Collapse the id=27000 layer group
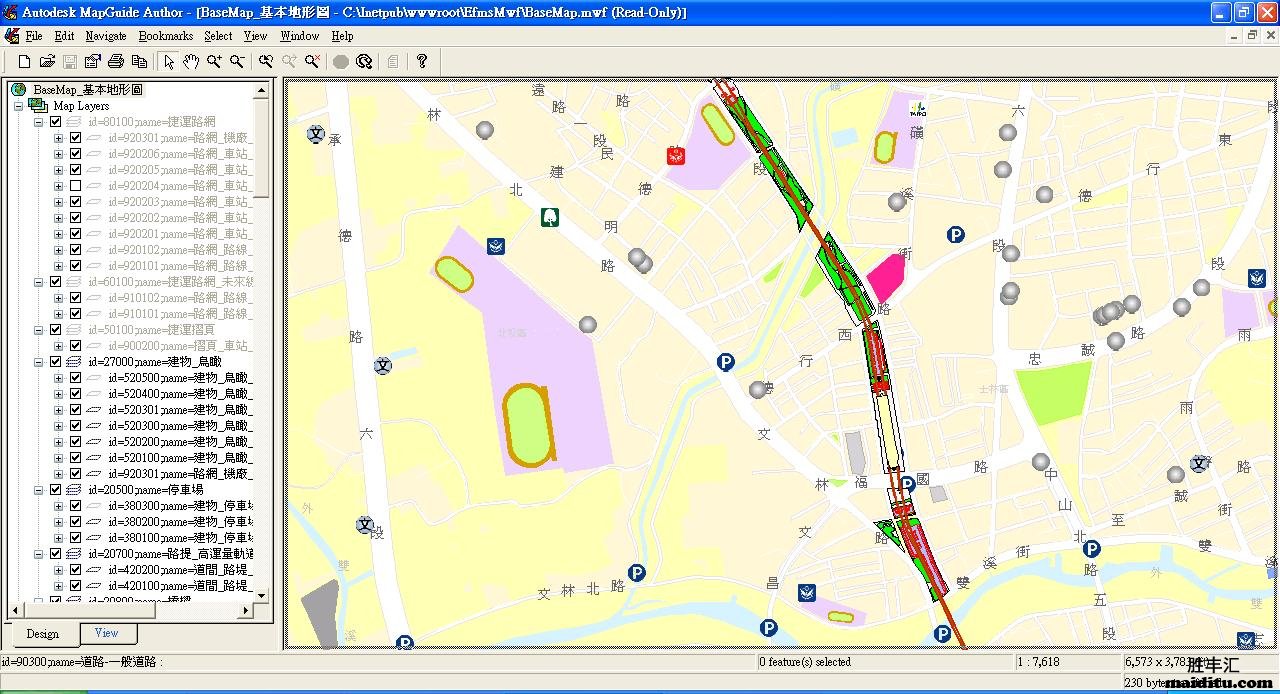 [39, 362]
